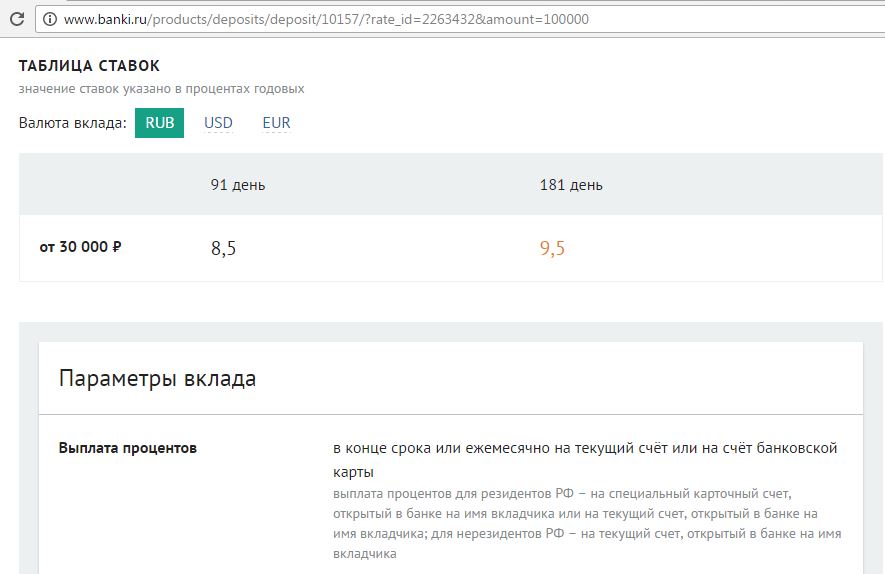Click the 91 день column header
Screen dimensions: 885x574
point(238,185)
